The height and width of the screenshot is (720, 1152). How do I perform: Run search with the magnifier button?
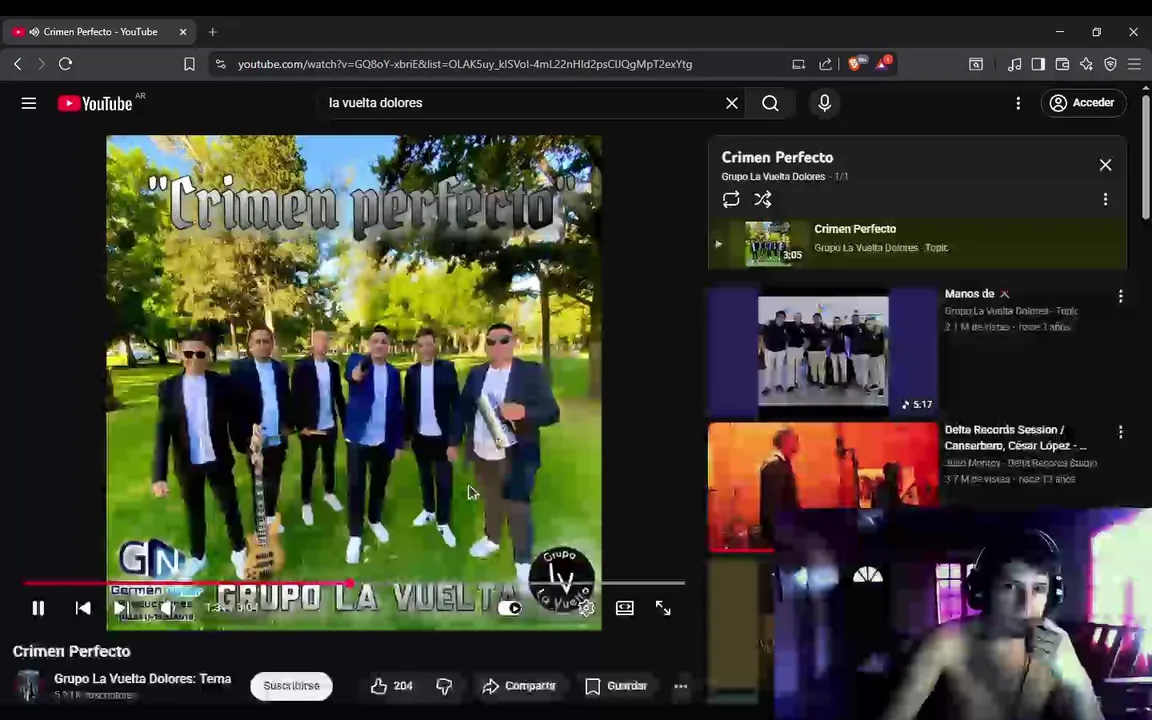[x=770, y=103]
